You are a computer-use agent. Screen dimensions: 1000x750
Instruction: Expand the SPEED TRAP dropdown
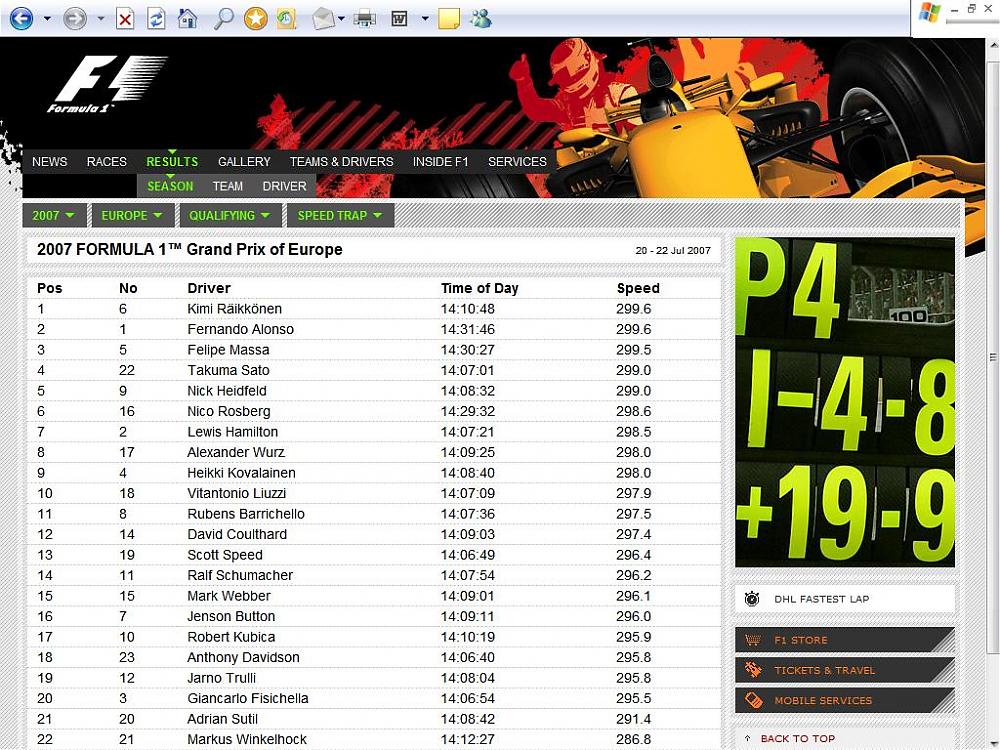click(340, 216)
